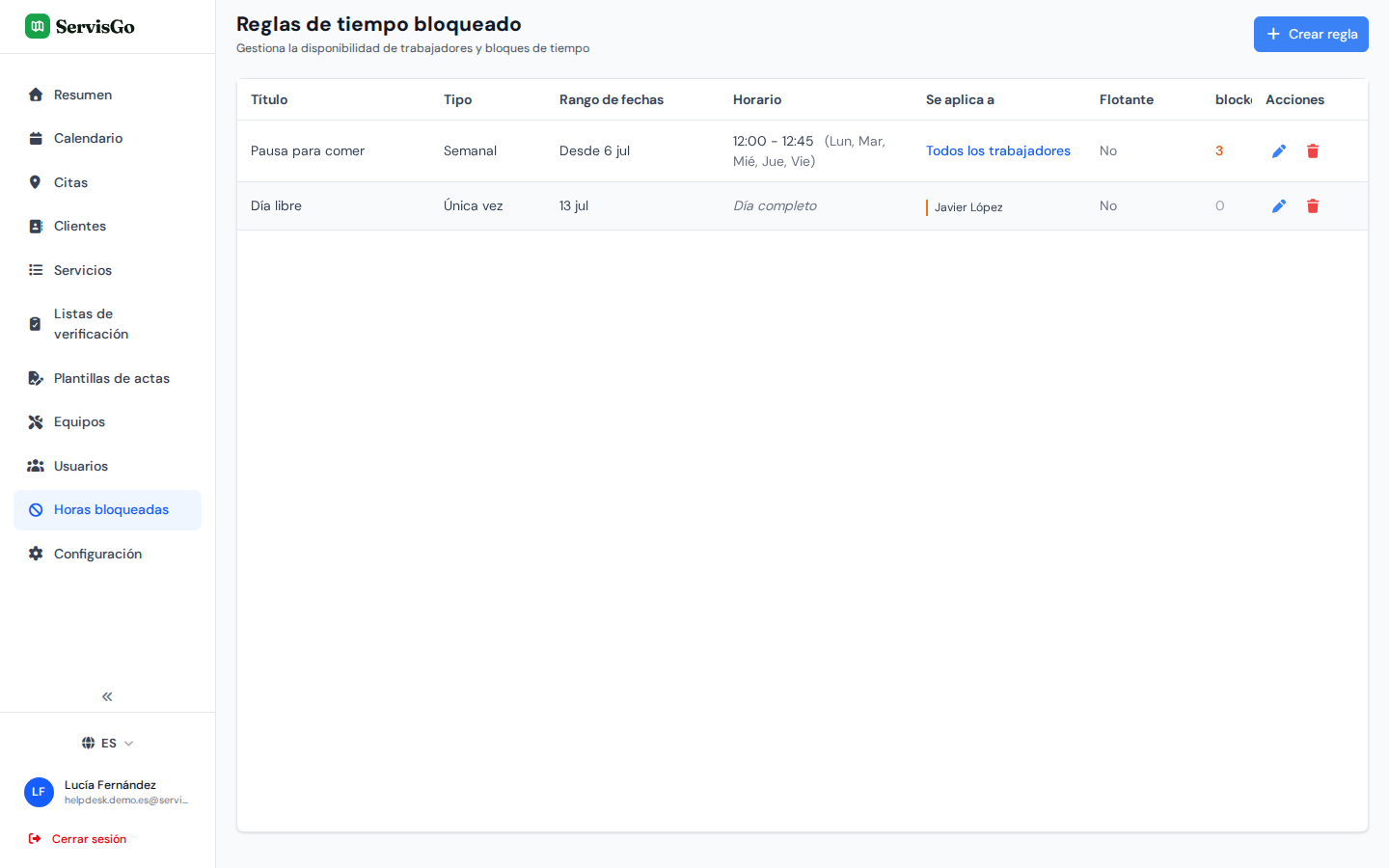Click the Flotante column header
1389x868 pixels.
tap(1127, 99)
